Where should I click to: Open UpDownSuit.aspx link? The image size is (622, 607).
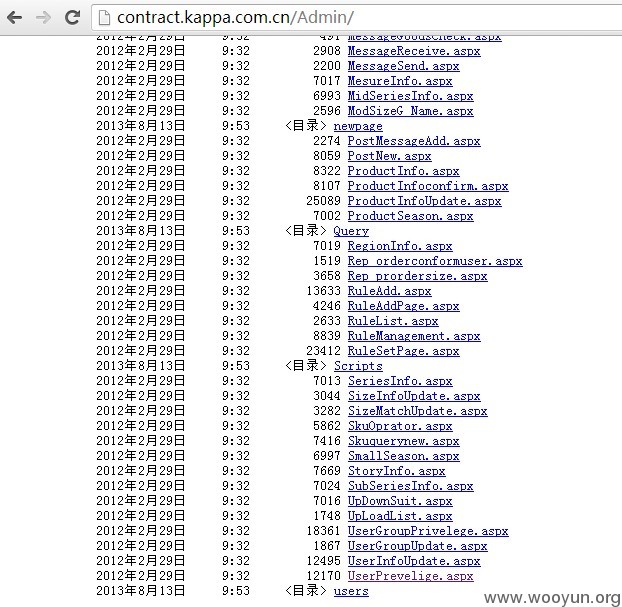[x=400, y=501]
